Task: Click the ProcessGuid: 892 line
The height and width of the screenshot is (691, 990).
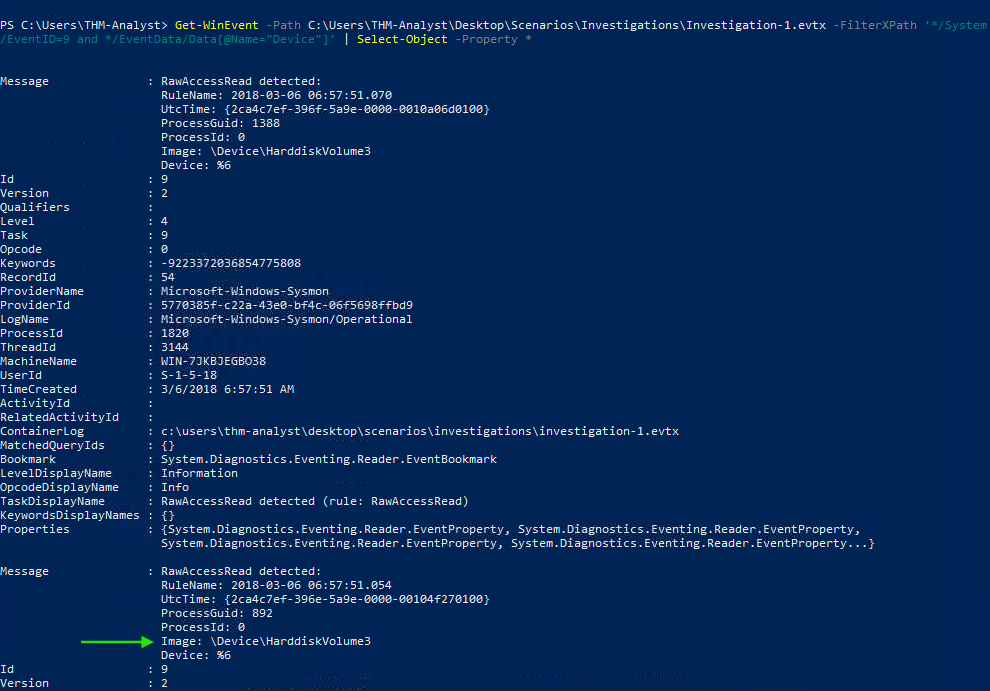Action: coord(217,613)
